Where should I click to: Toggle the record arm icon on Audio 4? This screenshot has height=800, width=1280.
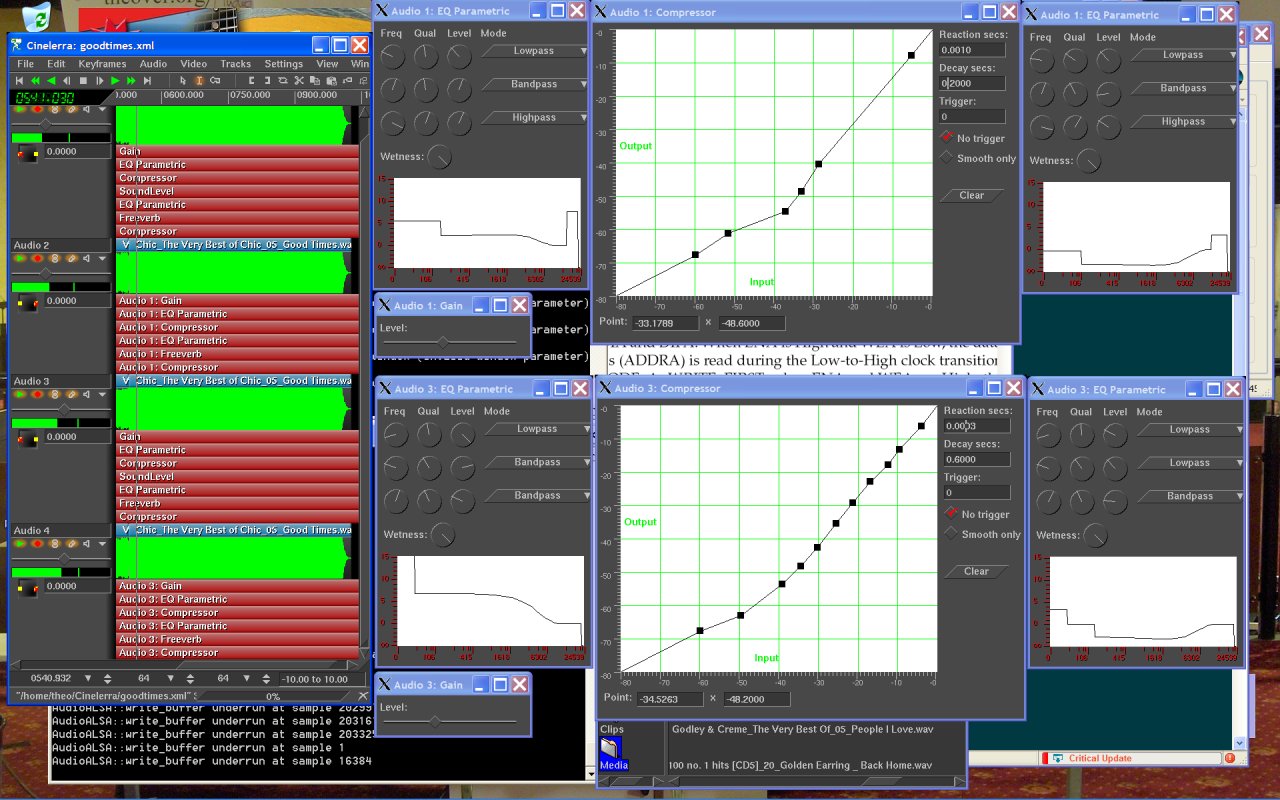pyautogui.click(x=37, y=544)
